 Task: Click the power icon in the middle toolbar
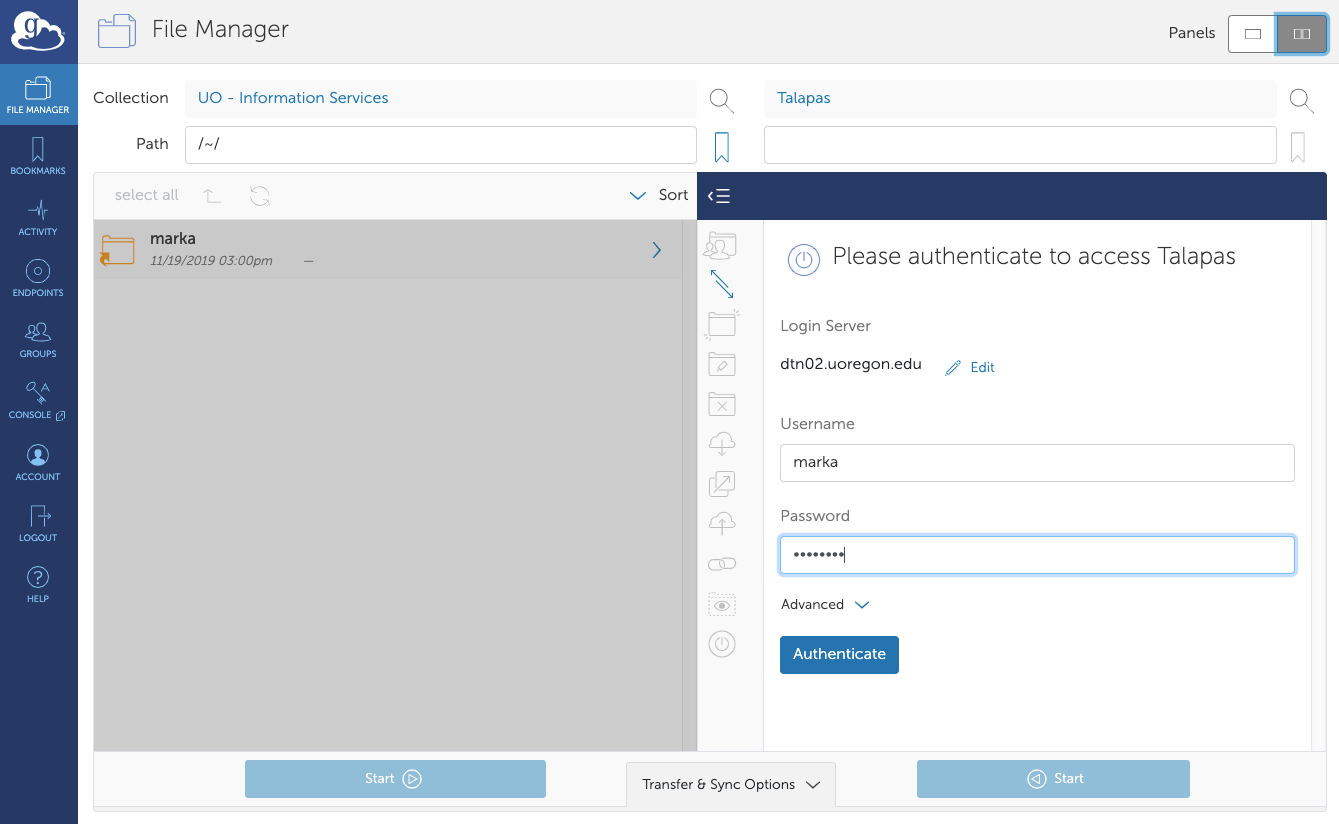[x=721, y=644]
